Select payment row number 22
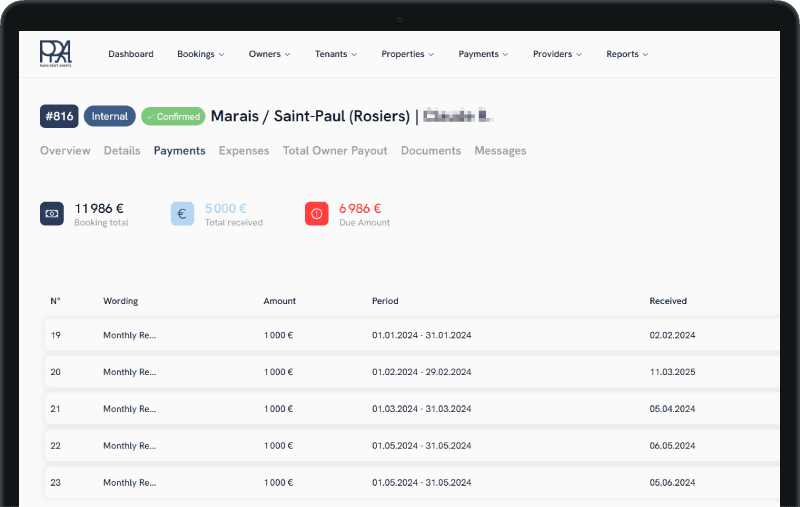Screen dimensions: 800x507 (x=412, y=445)
